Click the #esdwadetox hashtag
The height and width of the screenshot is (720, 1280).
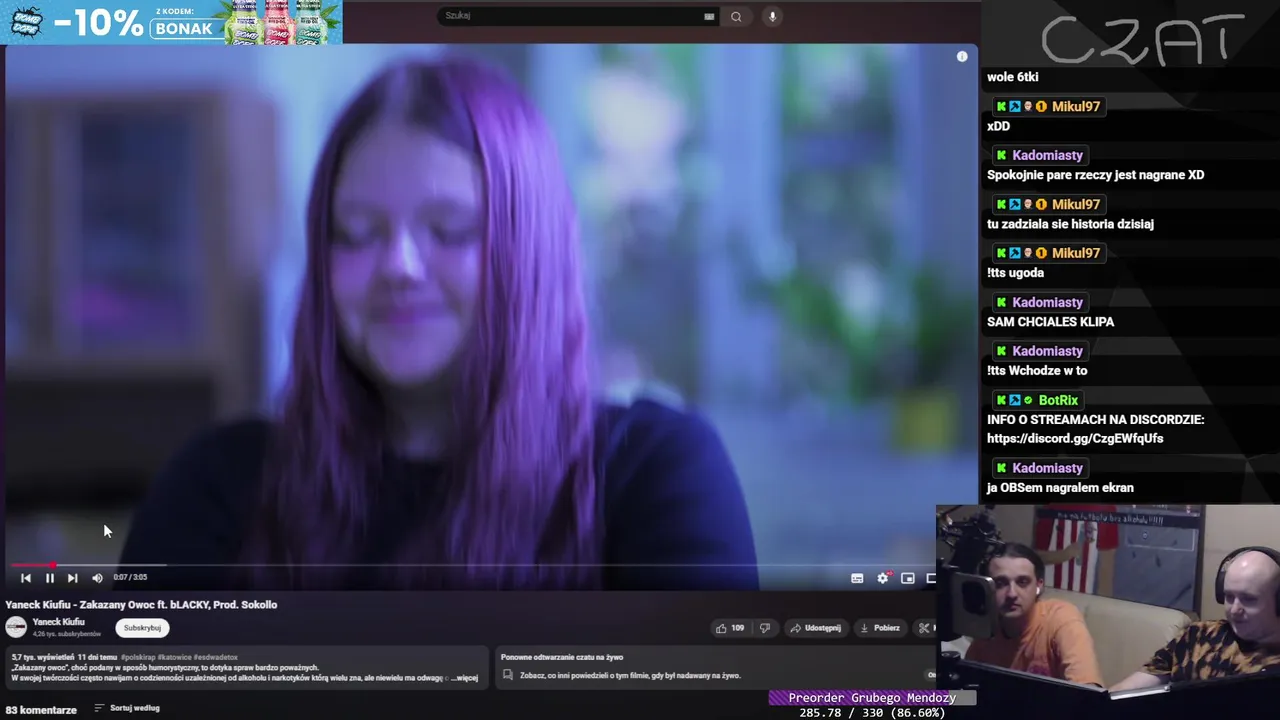click(215, 657)
